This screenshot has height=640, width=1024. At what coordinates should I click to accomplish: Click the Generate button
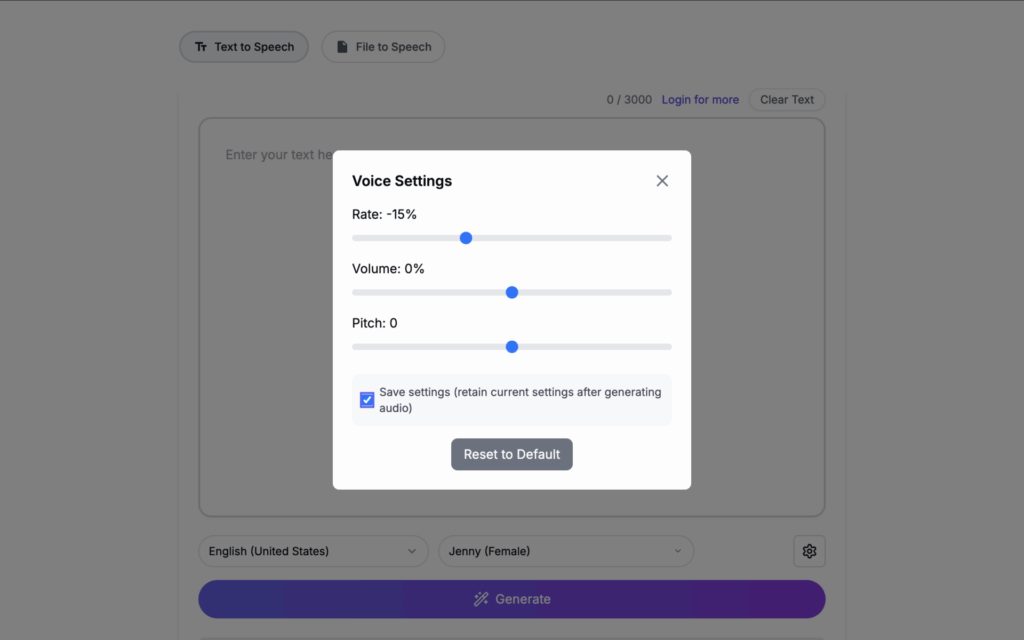(512, 599)
